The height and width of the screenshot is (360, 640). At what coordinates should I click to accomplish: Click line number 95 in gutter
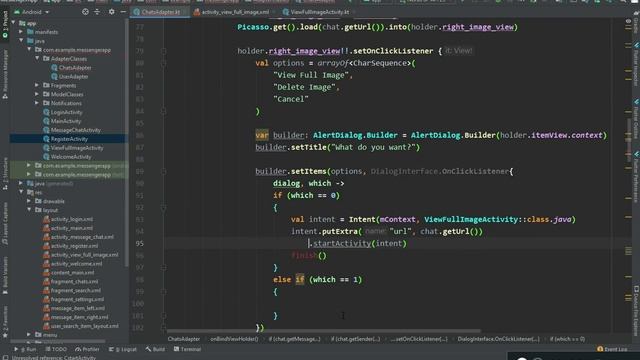140,244
